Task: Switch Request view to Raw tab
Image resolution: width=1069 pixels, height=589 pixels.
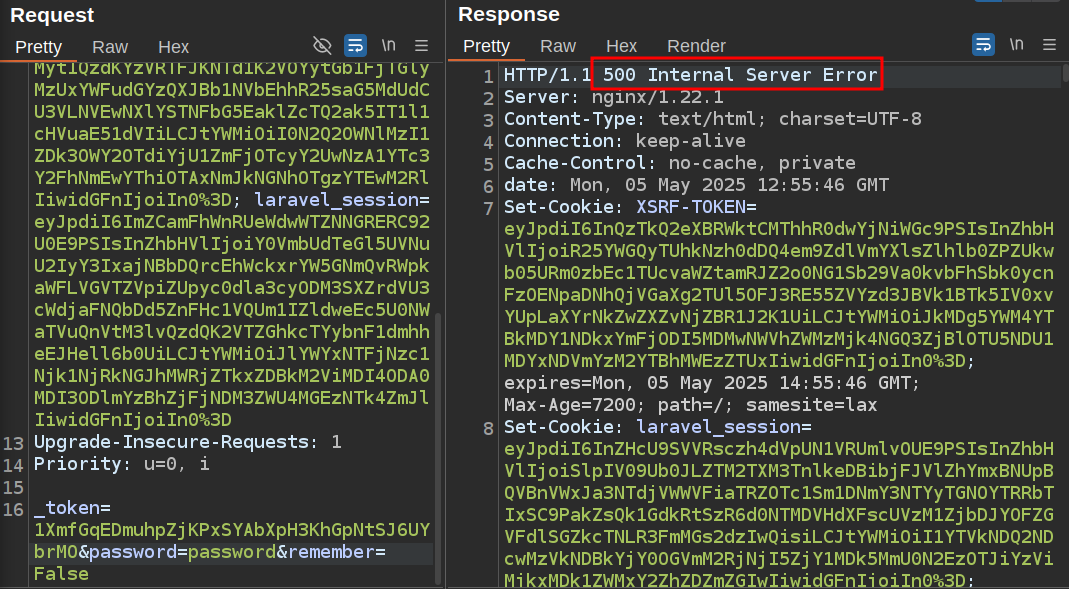Action: tap(110, 47)
